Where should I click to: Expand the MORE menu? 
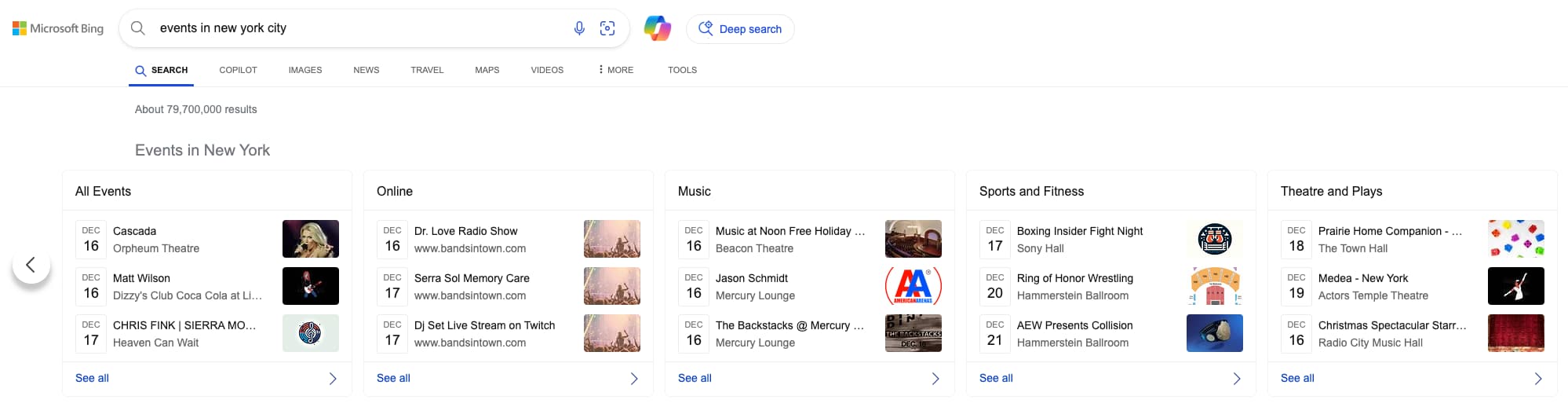coord(615,70)
